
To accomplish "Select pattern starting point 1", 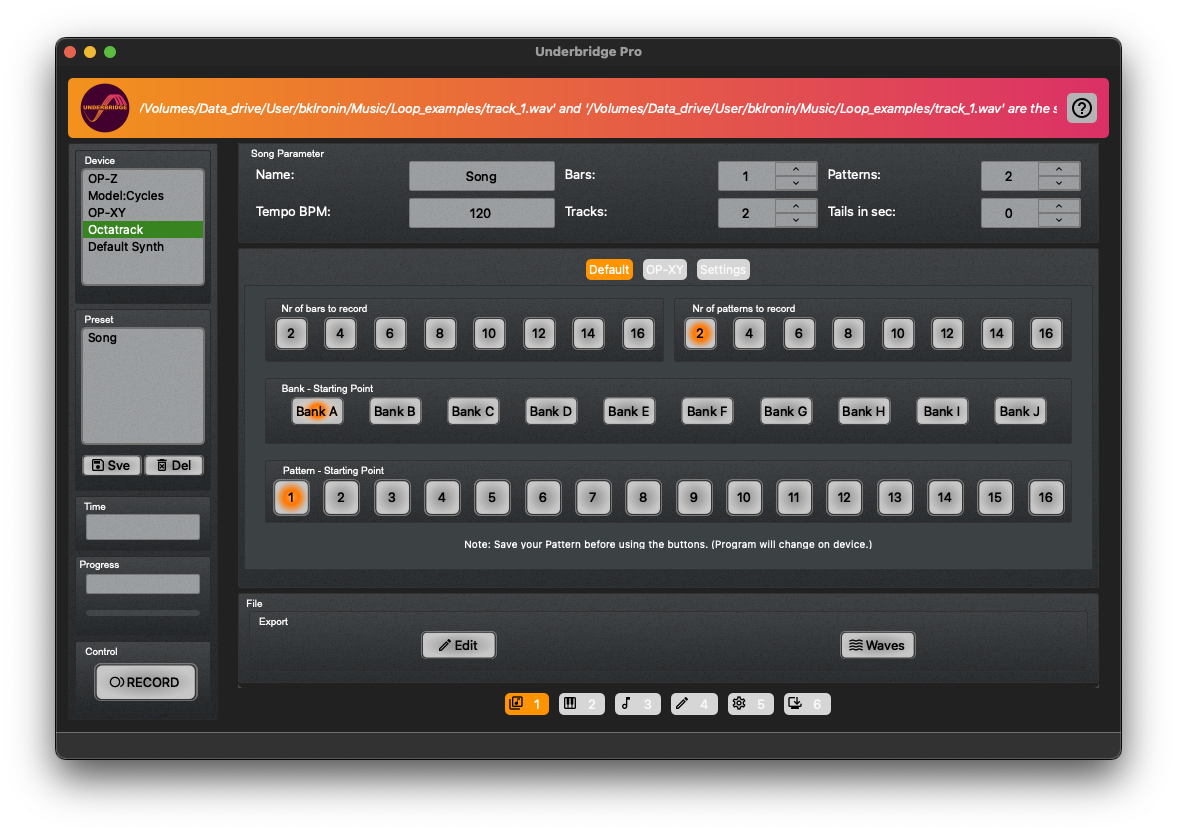I will pos(290,497).
